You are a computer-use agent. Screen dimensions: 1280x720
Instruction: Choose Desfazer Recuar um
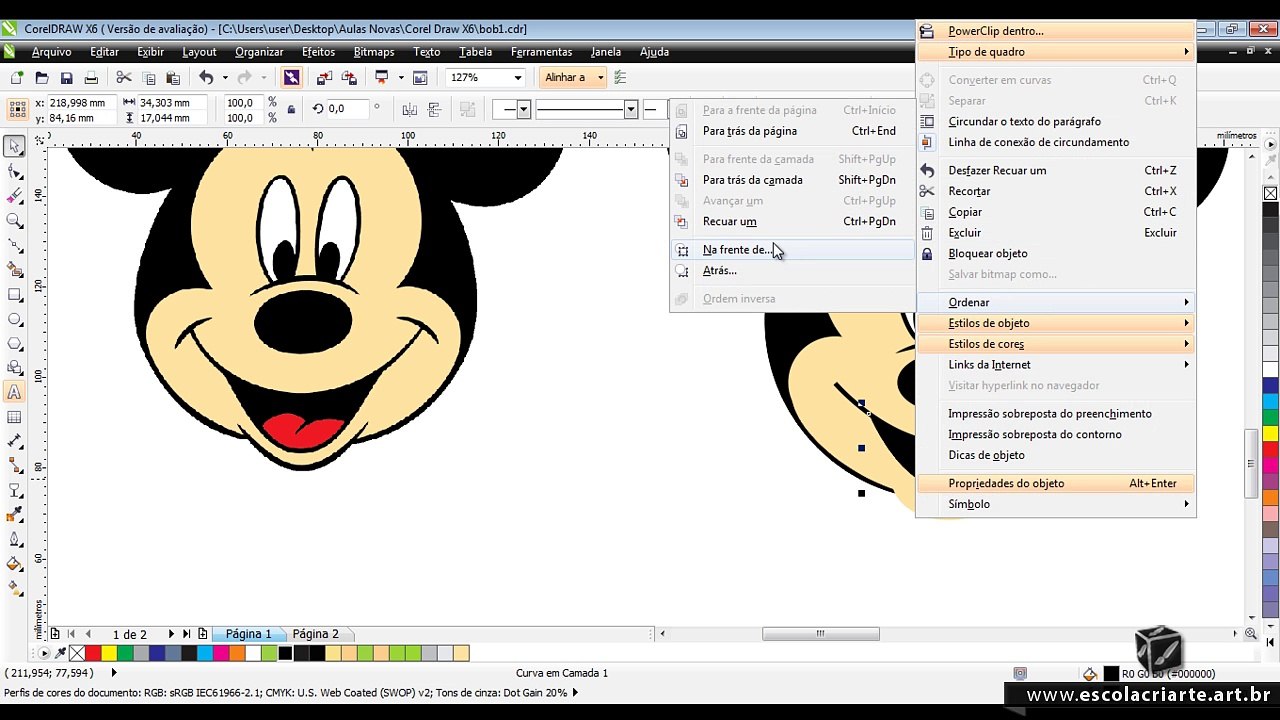pos(1056,170)
